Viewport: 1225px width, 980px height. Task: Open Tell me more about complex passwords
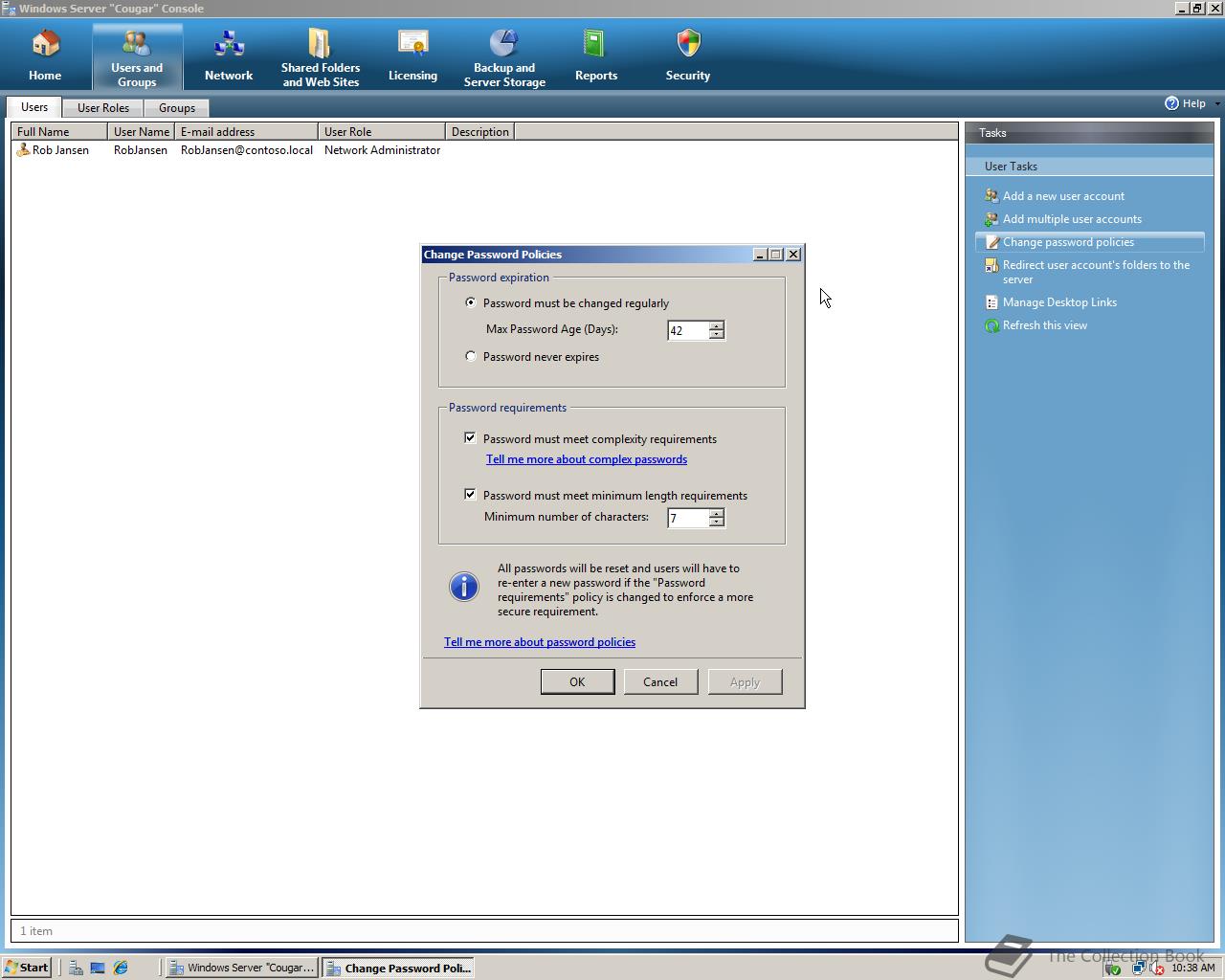click(587, 459)
